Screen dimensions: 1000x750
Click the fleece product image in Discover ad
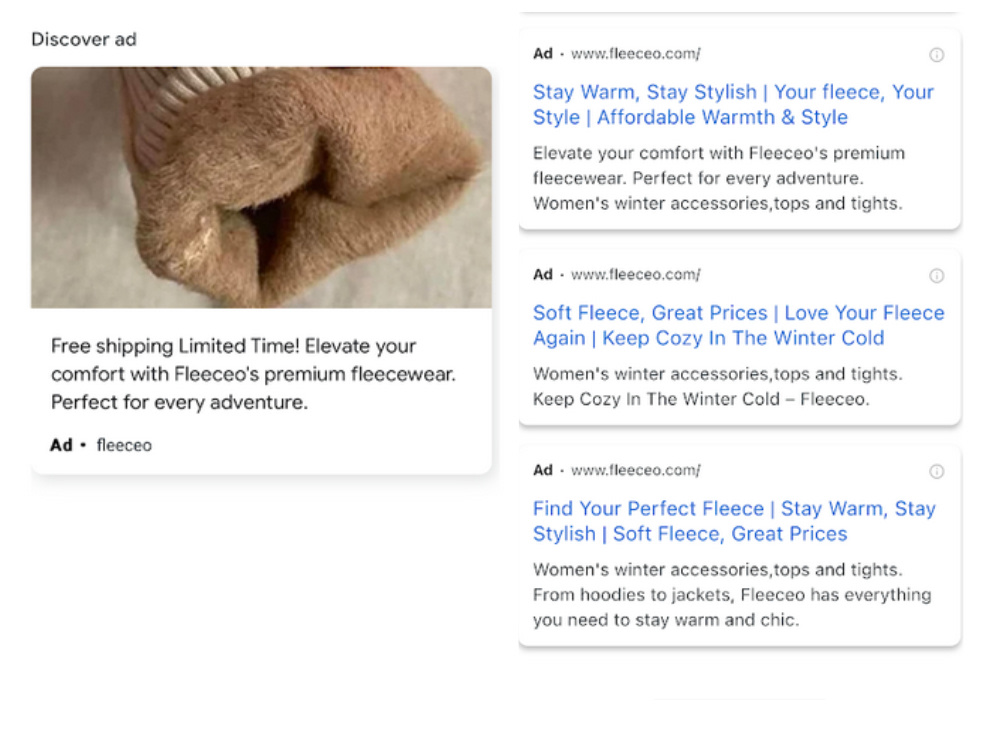coord(261,188)
